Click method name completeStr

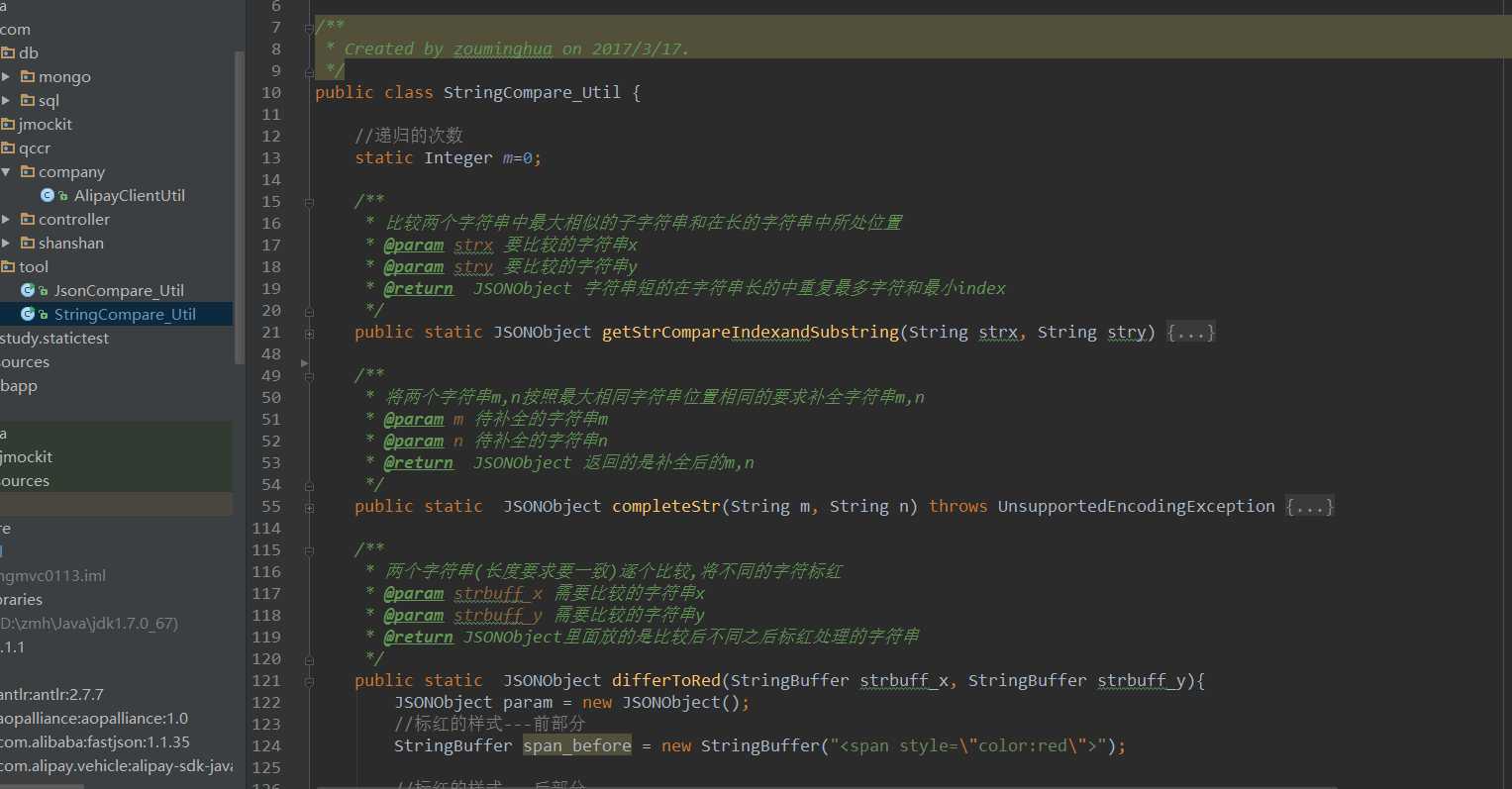pos(666,506)
